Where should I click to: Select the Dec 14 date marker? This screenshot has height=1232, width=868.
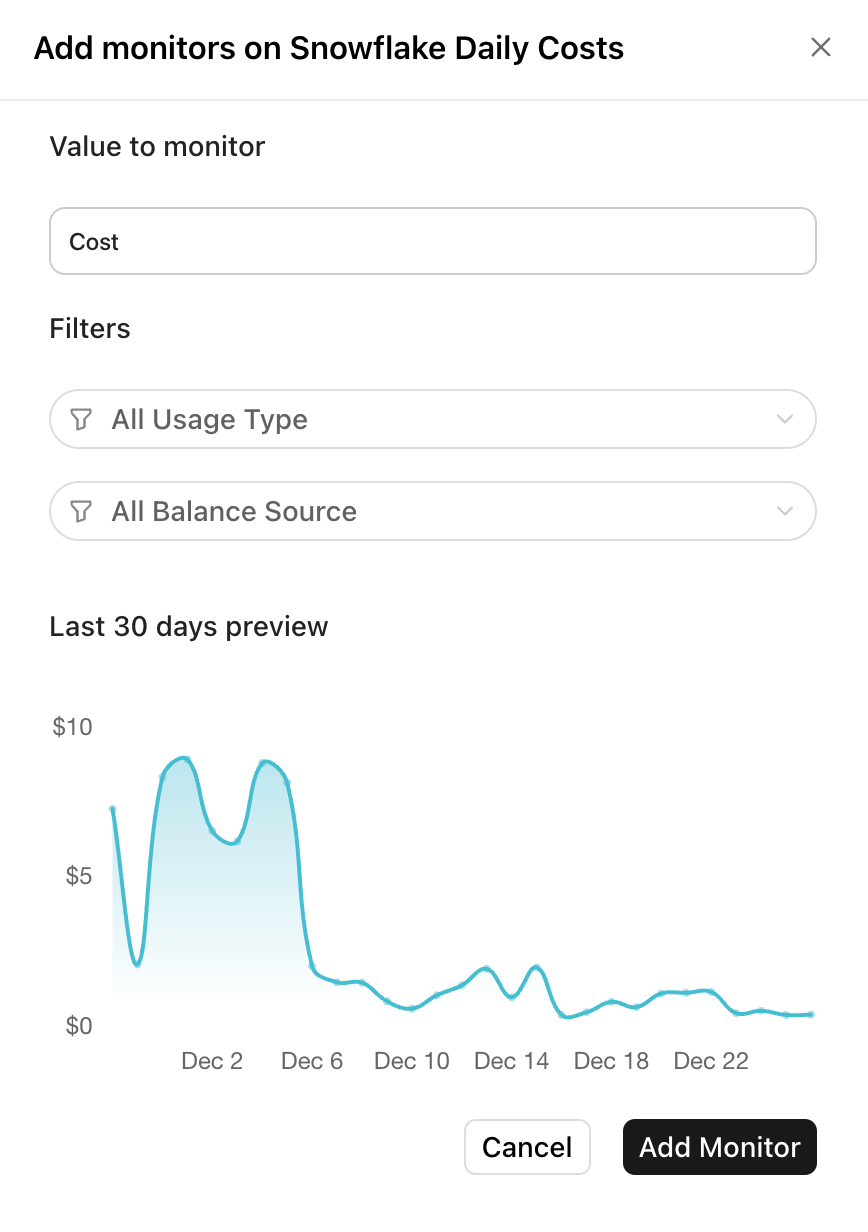512,1061
